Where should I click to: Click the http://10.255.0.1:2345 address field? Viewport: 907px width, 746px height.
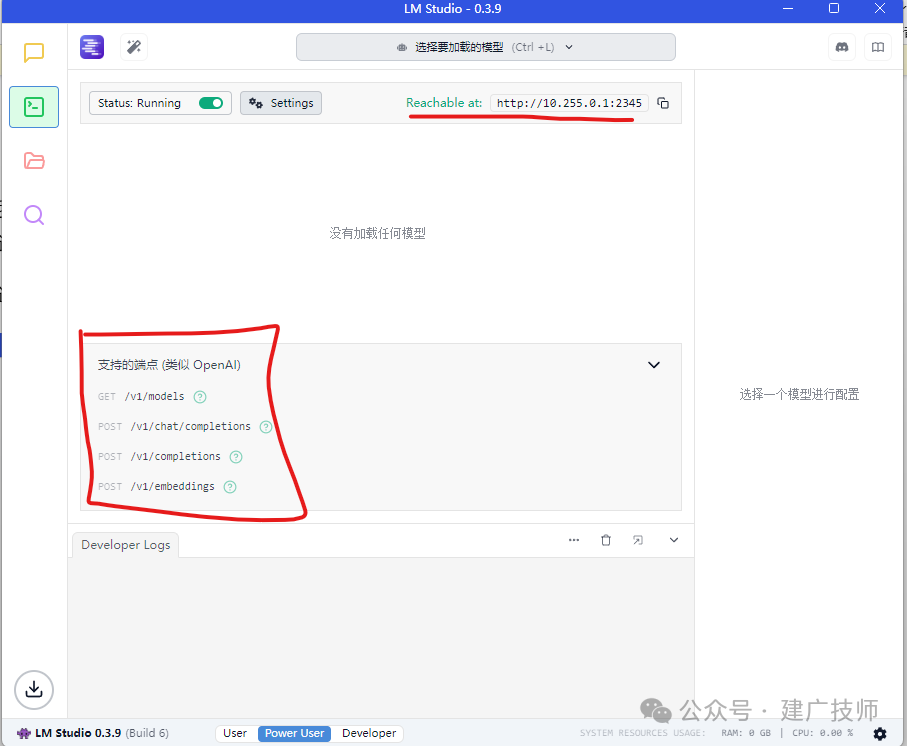569,103
